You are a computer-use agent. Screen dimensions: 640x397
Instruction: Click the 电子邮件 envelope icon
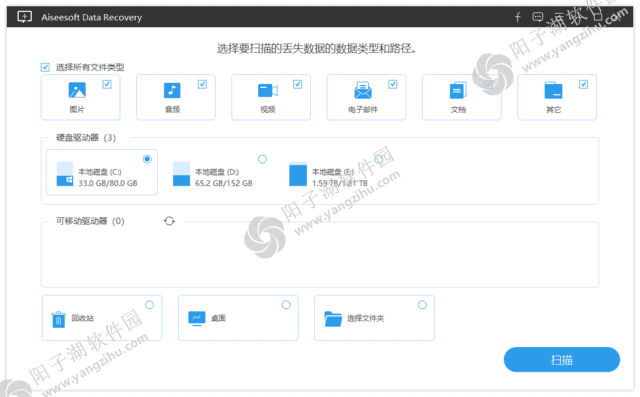point(363,90)
